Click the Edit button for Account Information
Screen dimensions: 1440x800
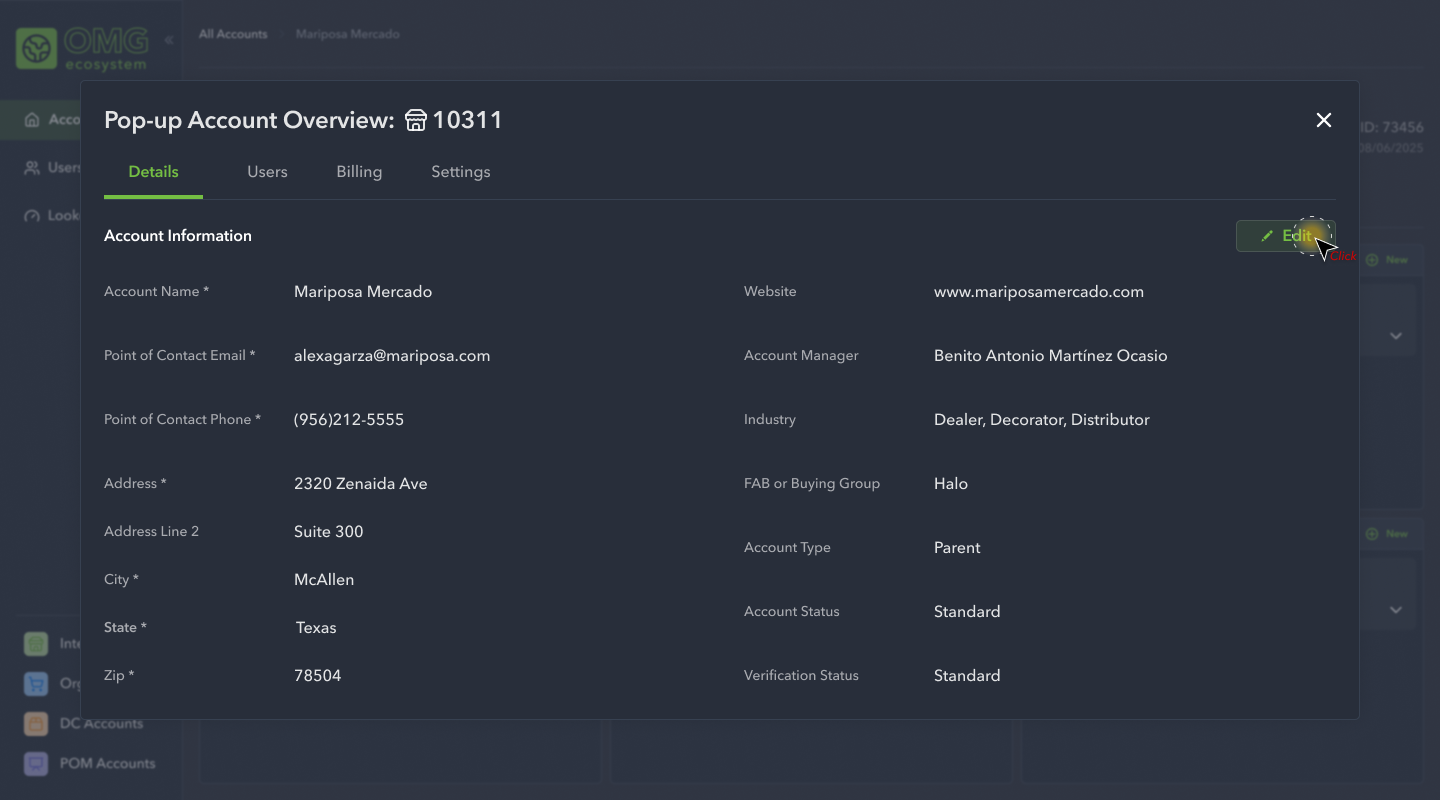click(x=1285, y=236)
